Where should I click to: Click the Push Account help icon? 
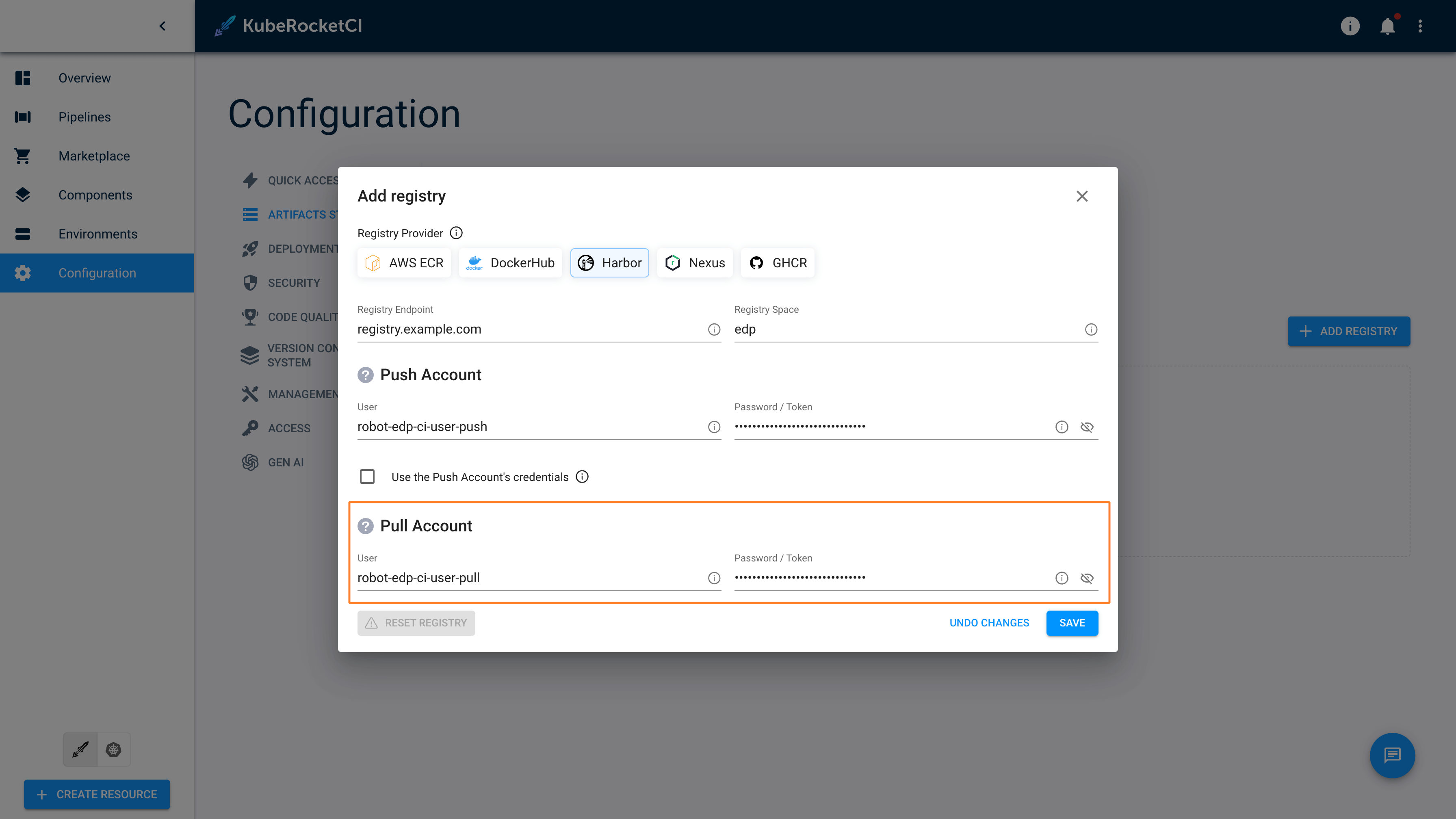click(x=365, y=374)
